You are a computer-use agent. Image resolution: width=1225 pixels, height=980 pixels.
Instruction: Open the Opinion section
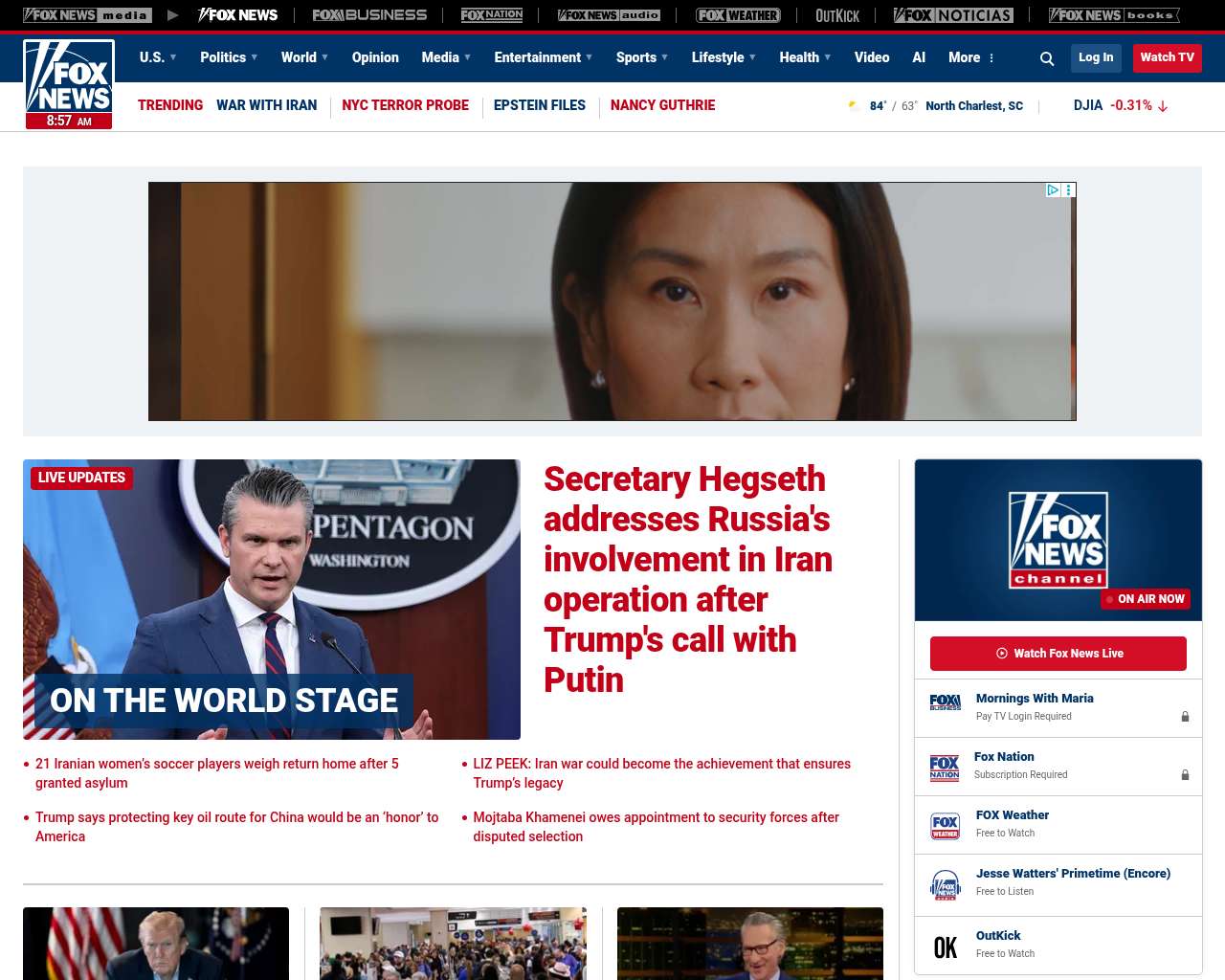[x=375, y=57]
